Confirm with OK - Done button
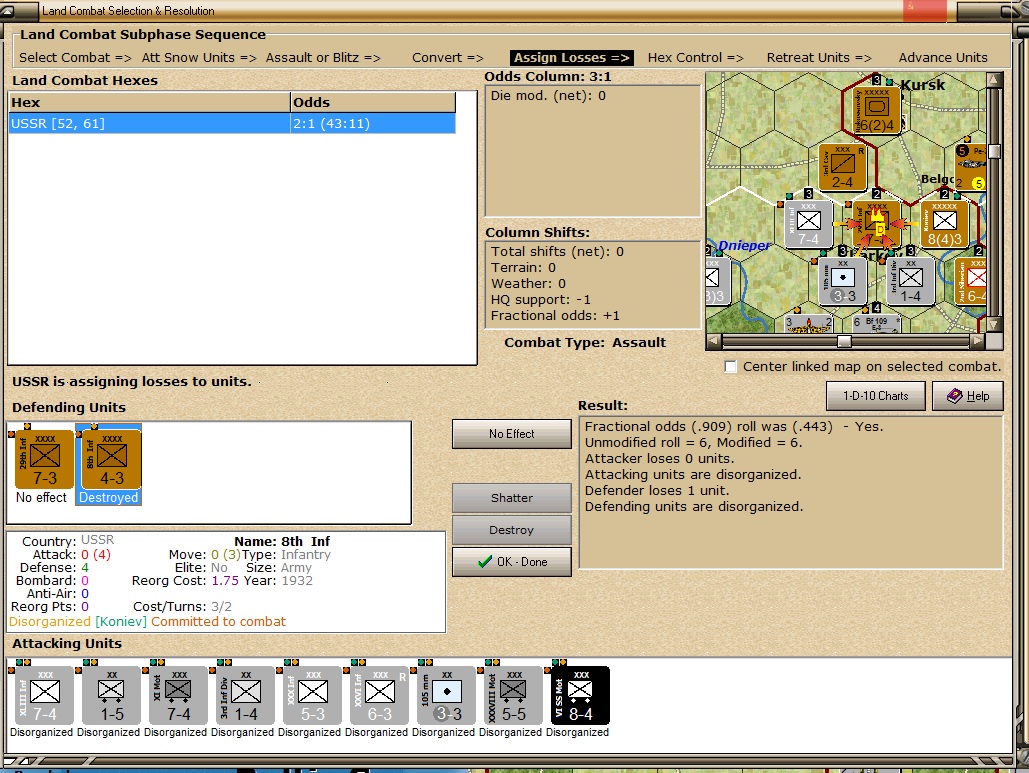The height and width of the screenshot is (773, 1029). coord(512,562)
